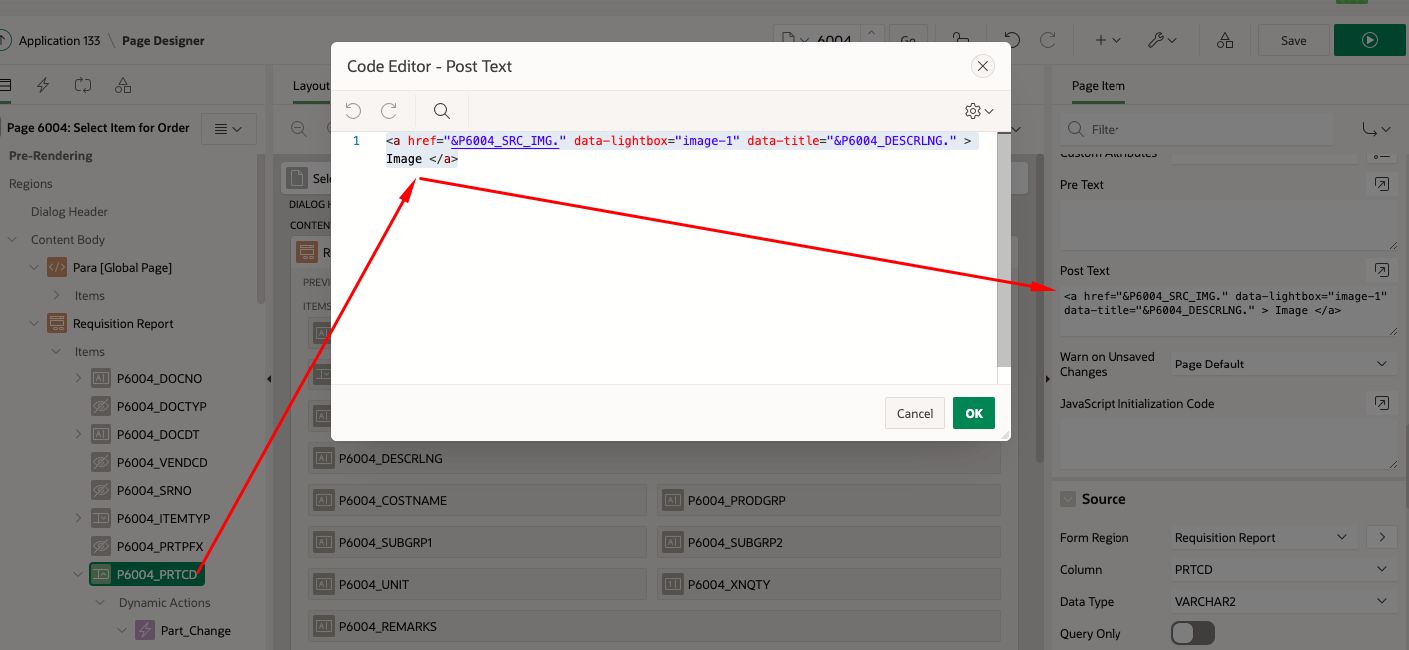Collapse the Requisition Report node
The image size is (1409, 650).
click(x=34, y=324)
